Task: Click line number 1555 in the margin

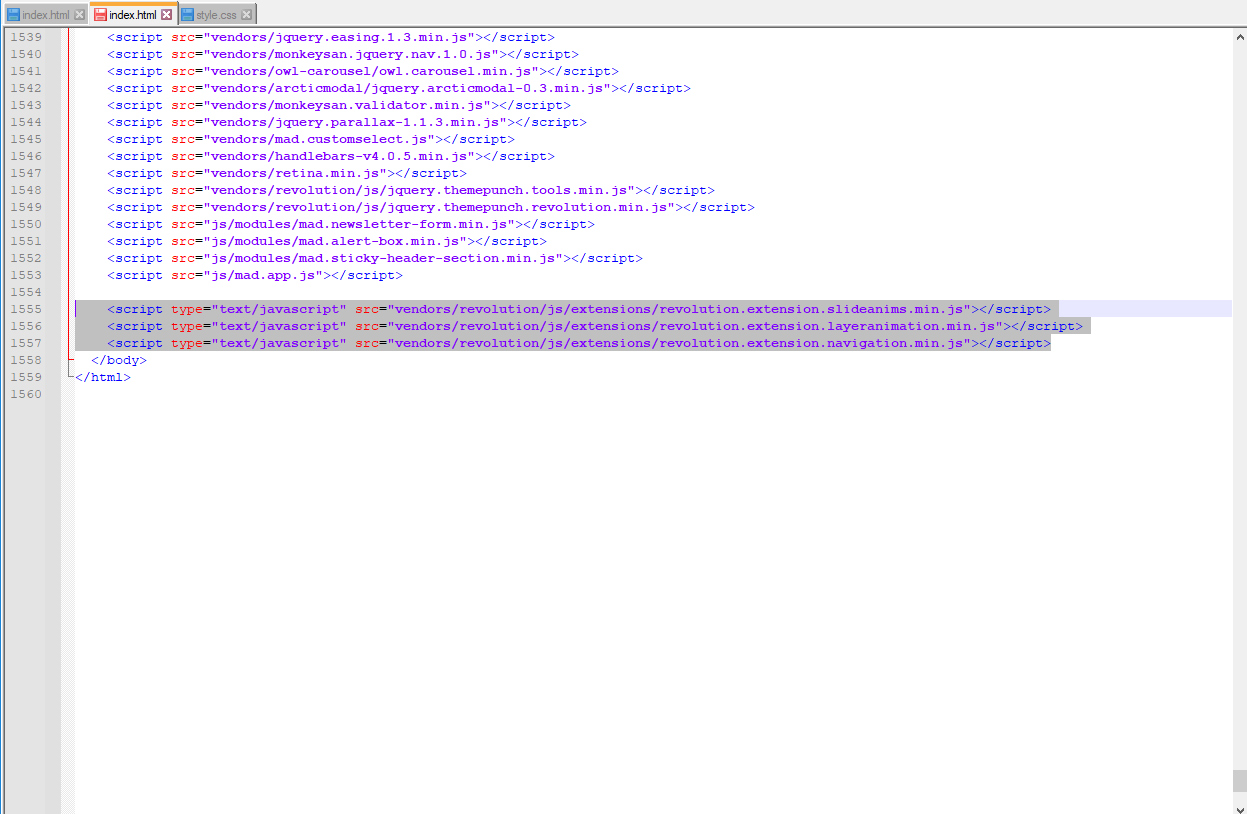Action: tap(25, 309)
